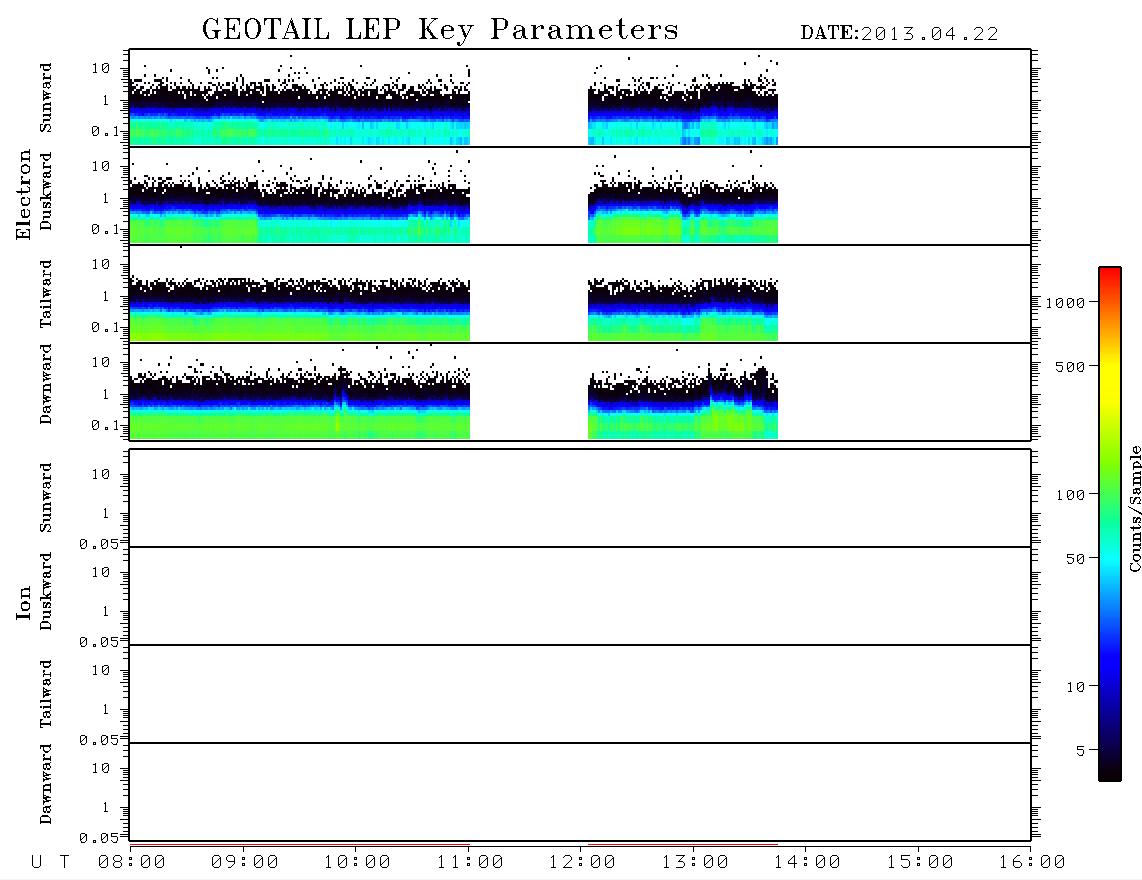Viewport: 1142px width, 880px height.
Task: Click the 50 colorbar tick label
Action: coord(1075,559)
